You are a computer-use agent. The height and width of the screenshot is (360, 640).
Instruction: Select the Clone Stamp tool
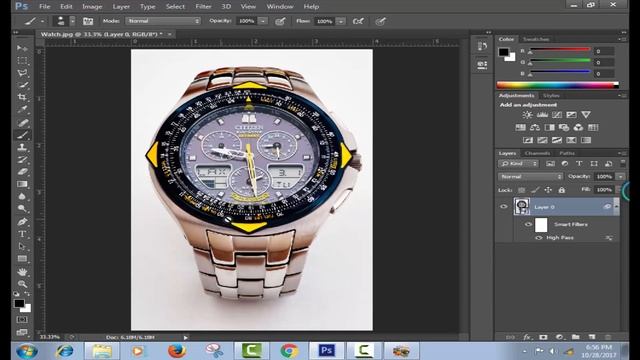(x=22, y=147)
